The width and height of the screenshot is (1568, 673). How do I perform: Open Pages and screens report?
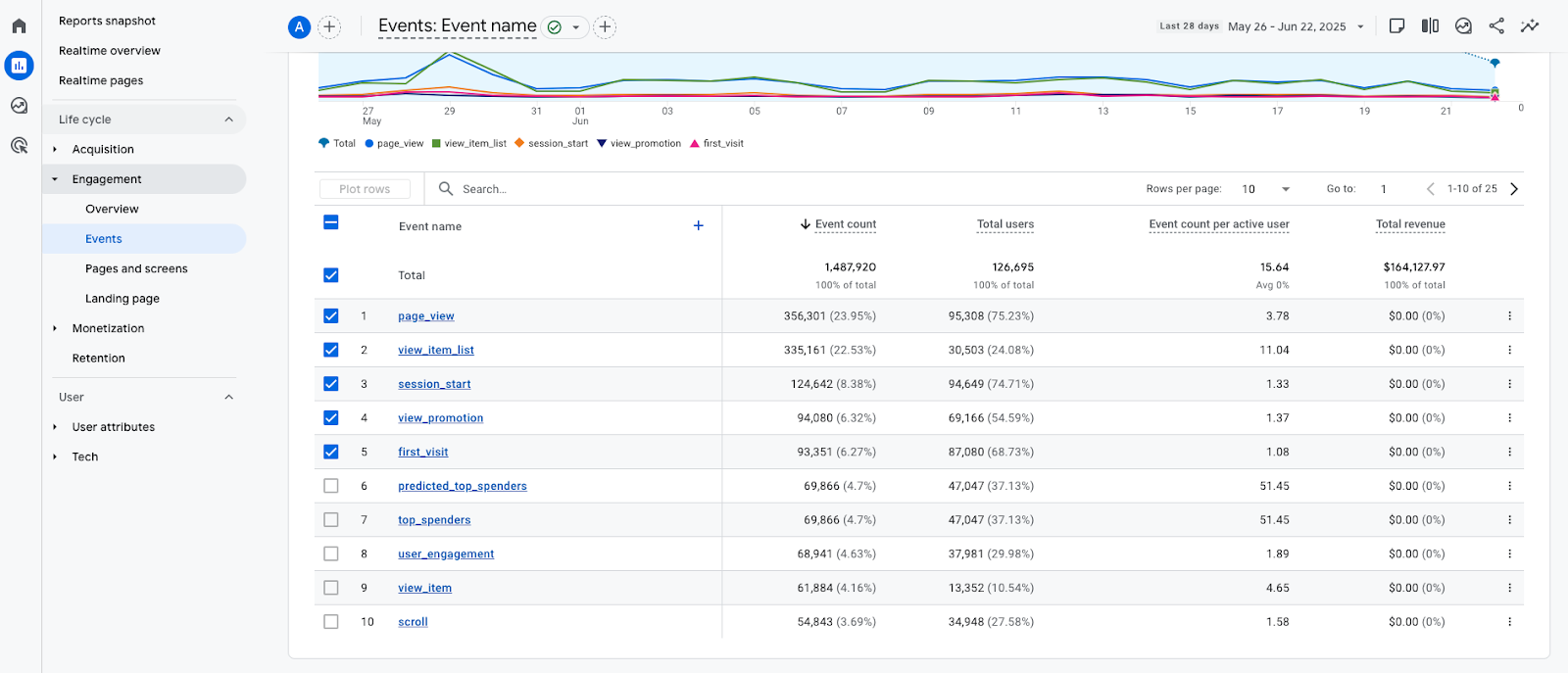click(x=136, y=269)
